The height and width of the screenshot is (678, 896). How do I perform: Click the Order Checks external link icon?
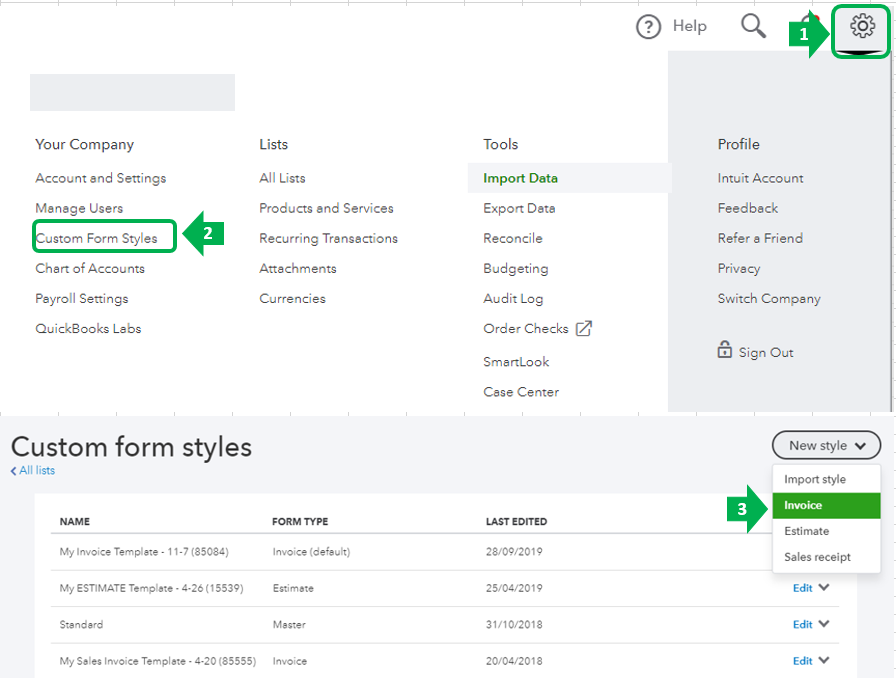(583, 329)
